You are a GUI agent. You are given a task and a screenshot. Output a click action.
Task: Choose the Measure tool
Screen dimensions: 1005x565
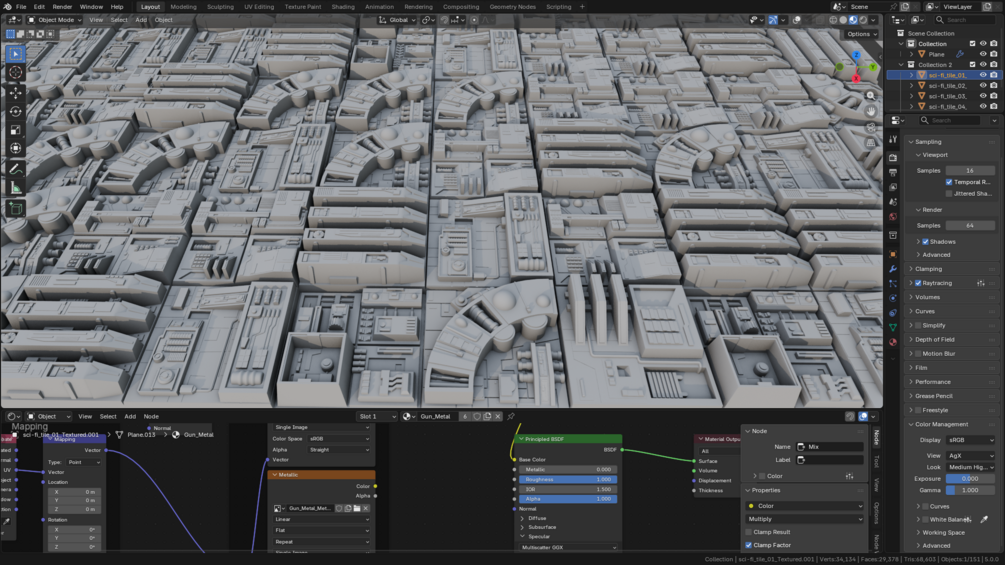(15, 188)
